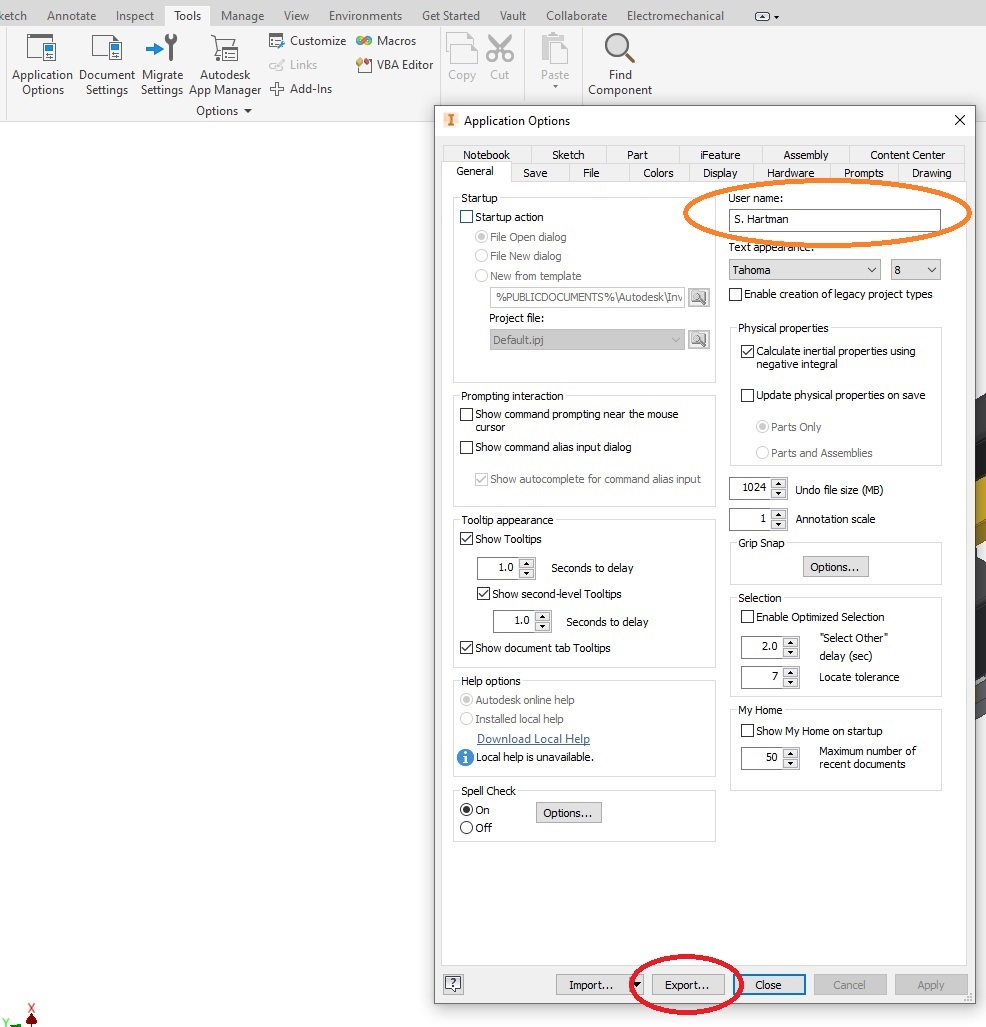Launch the VBA Editor
This screenshot has height=1027, width=986.
click(x=394, y=65)
